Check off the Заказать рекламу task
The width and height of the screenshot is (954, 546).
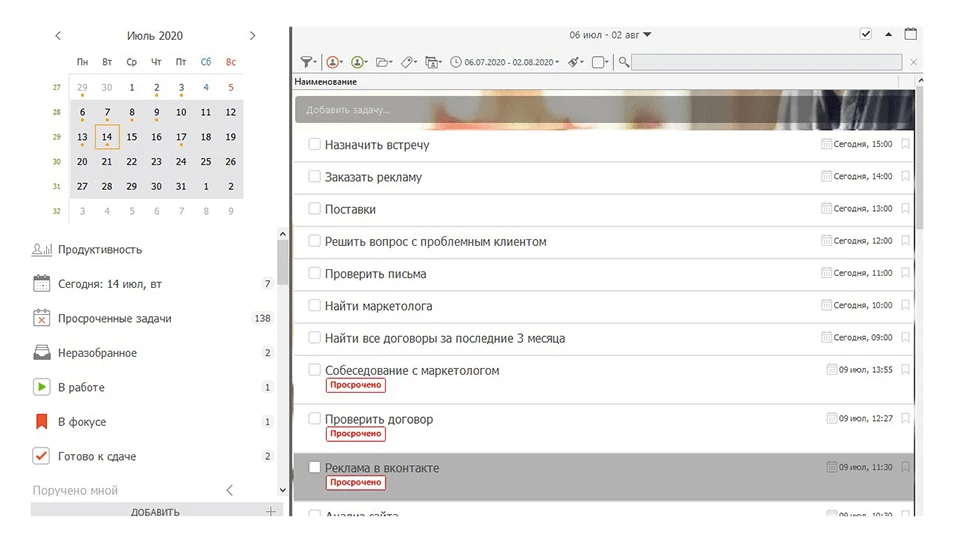[x=314, y=177]
